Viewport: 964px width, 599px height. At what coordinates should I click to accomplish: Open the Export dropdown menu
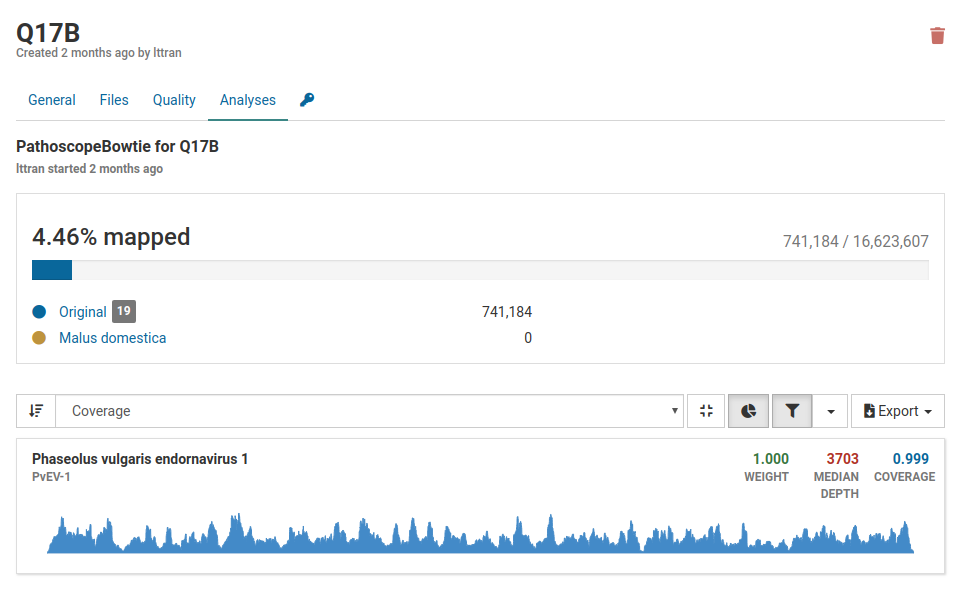click(897, 411)
